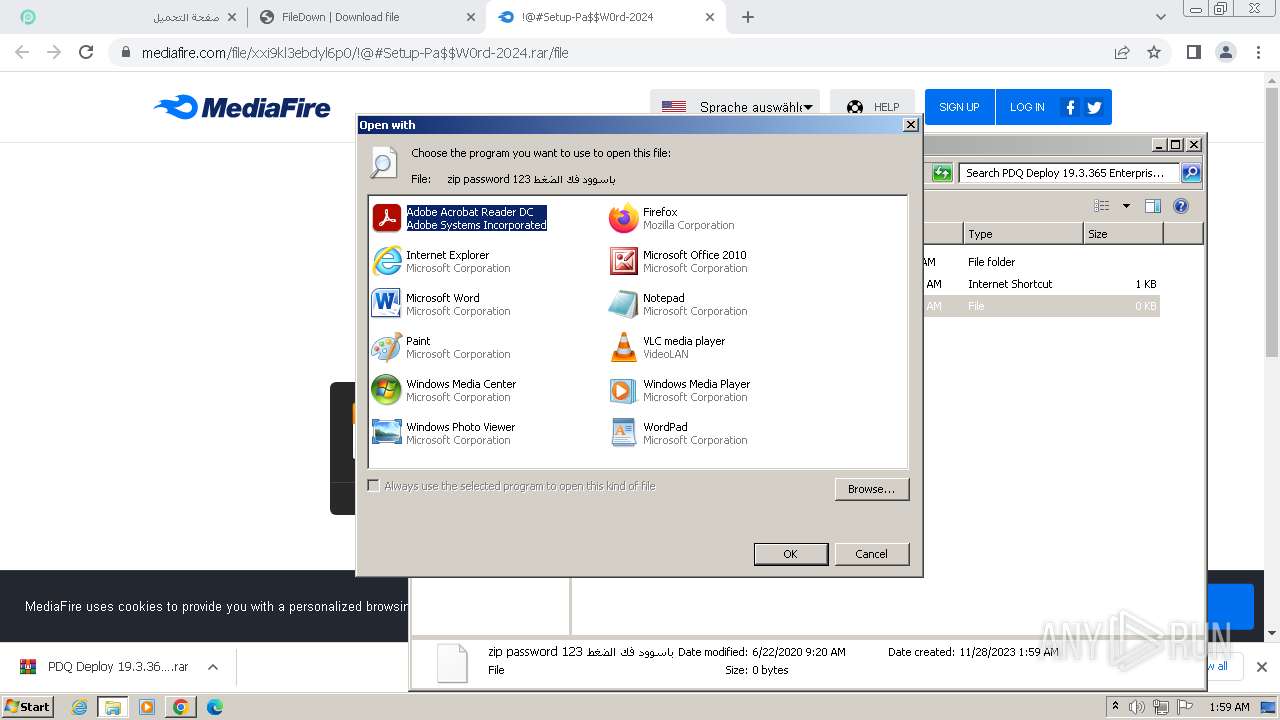
Task: Show hidden system tray icons
Action: [1115, 707]
